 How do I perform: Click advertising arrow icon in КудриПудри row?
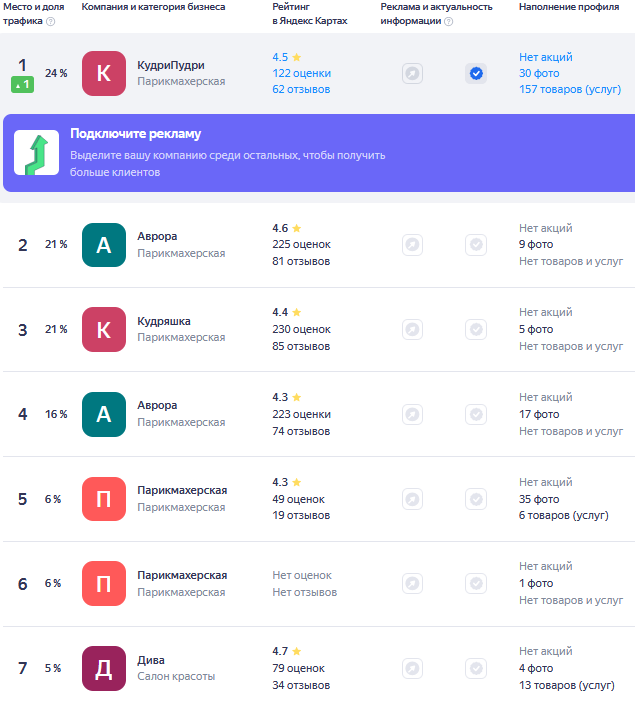coord(412,73)
